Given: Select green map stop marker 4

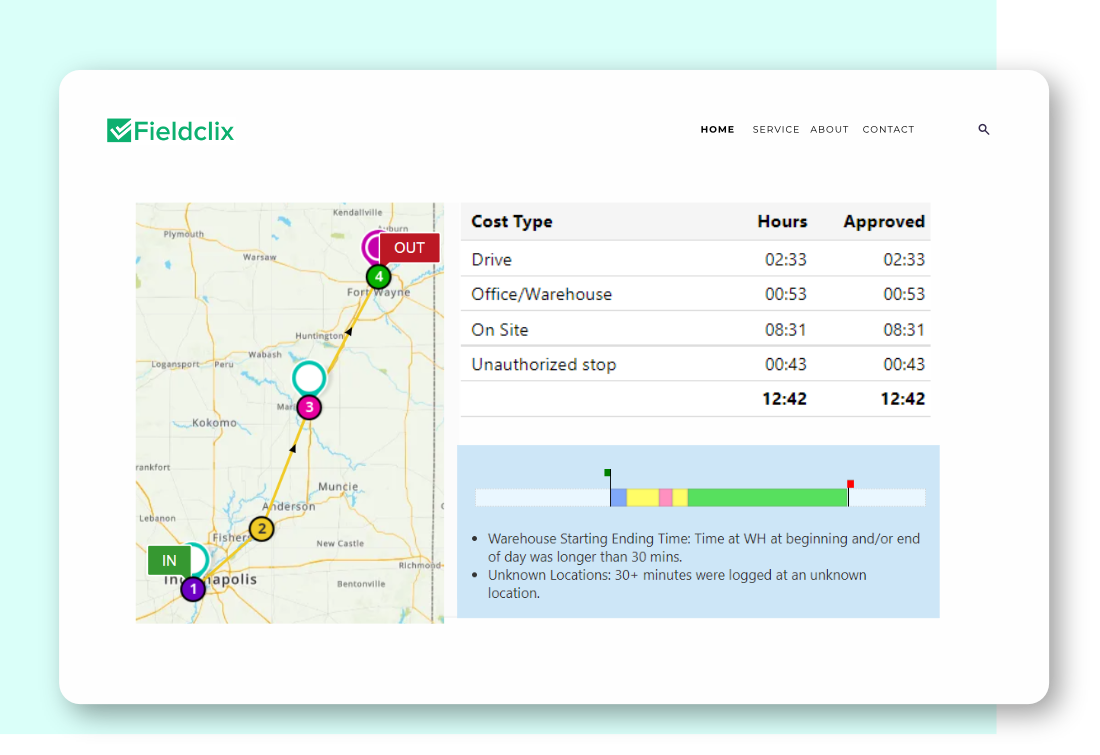Looking at the screenshot, I should pyautogui.click(x=378, y=276).
